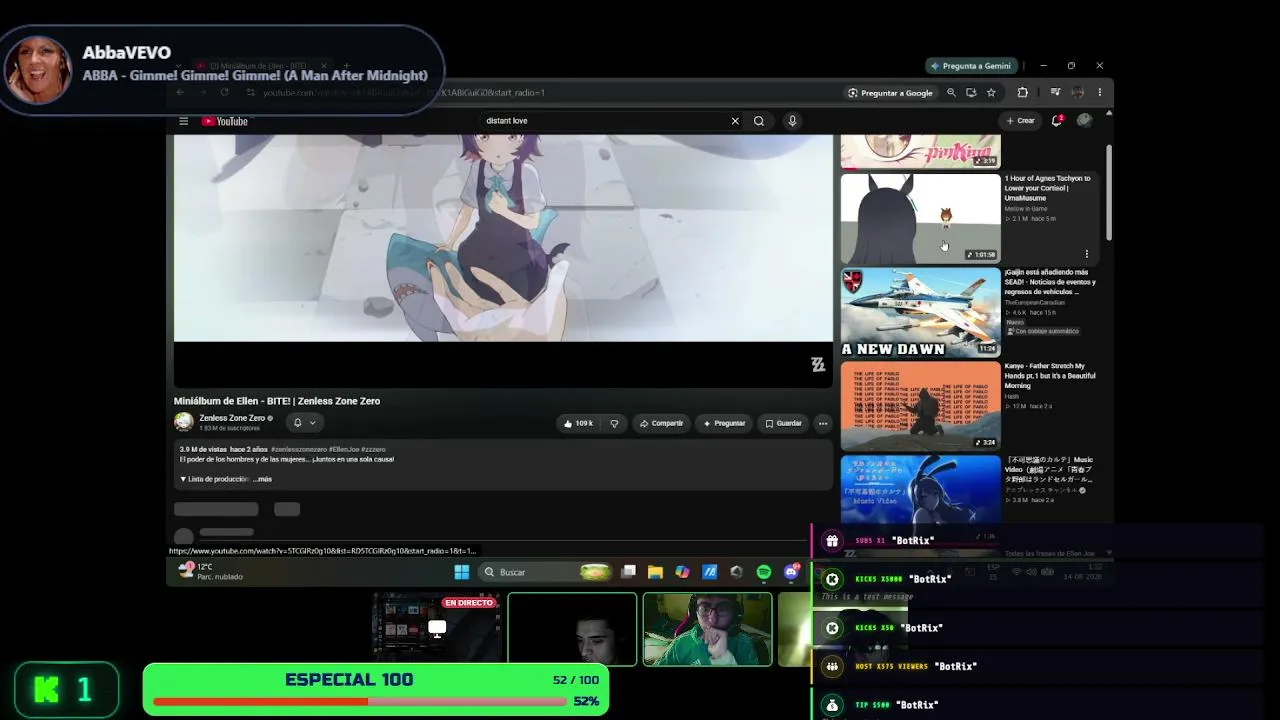Image resolution: width=1280 pixels, height=720 pixels.
Task: Open the Gaijin SEAD news video title
Action: (1048, 282)
